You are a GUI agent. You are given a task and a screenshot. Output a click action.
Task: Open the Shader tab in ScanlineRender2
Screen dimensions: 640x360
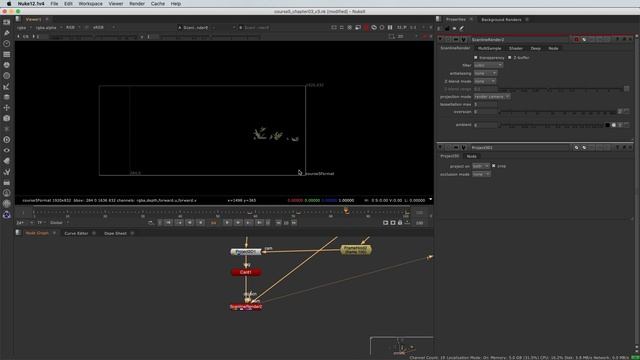(516, 48)
